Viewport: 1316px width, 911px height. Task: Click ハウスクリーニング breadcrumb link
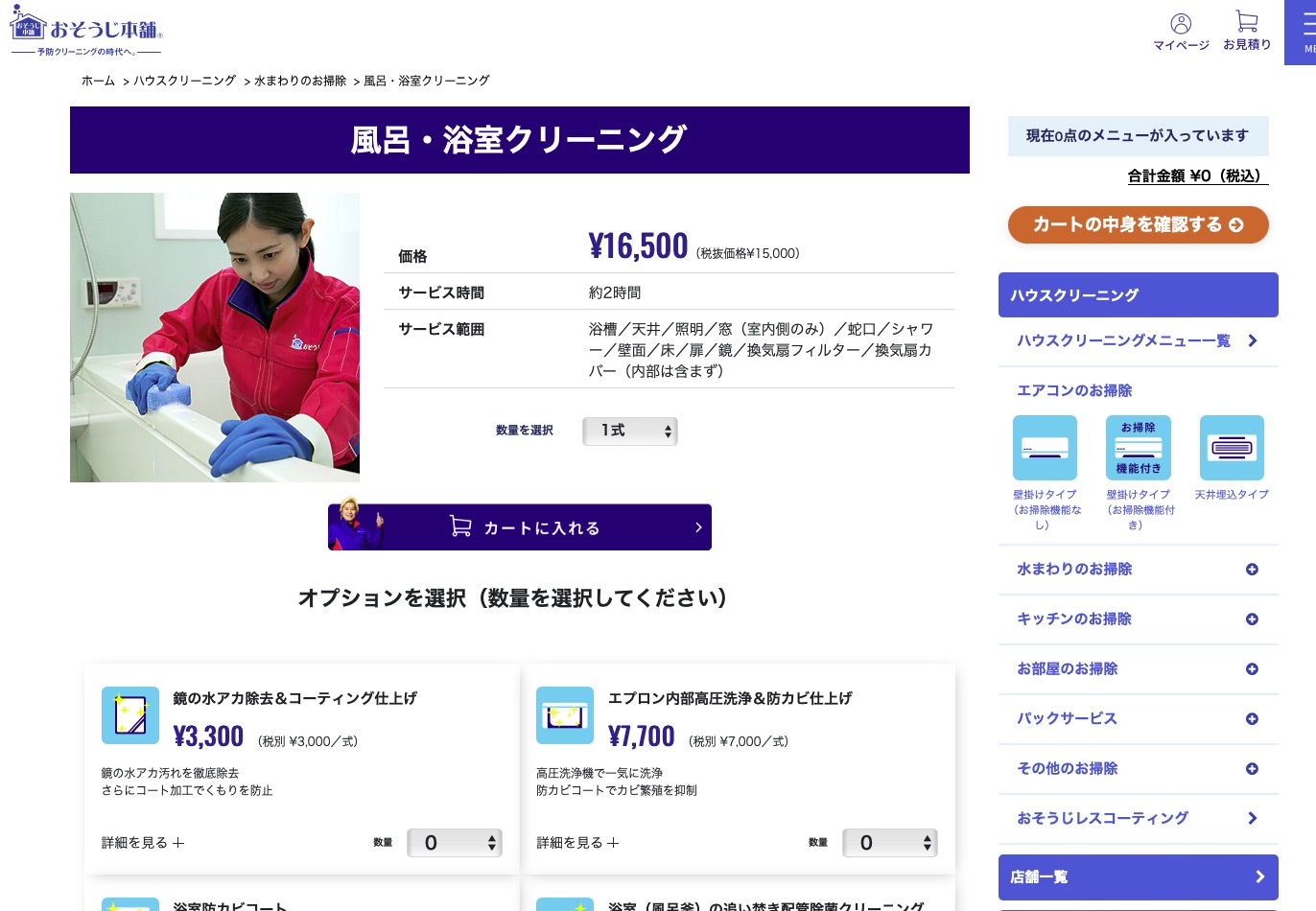pyautogui.click(x=184, y=81)
